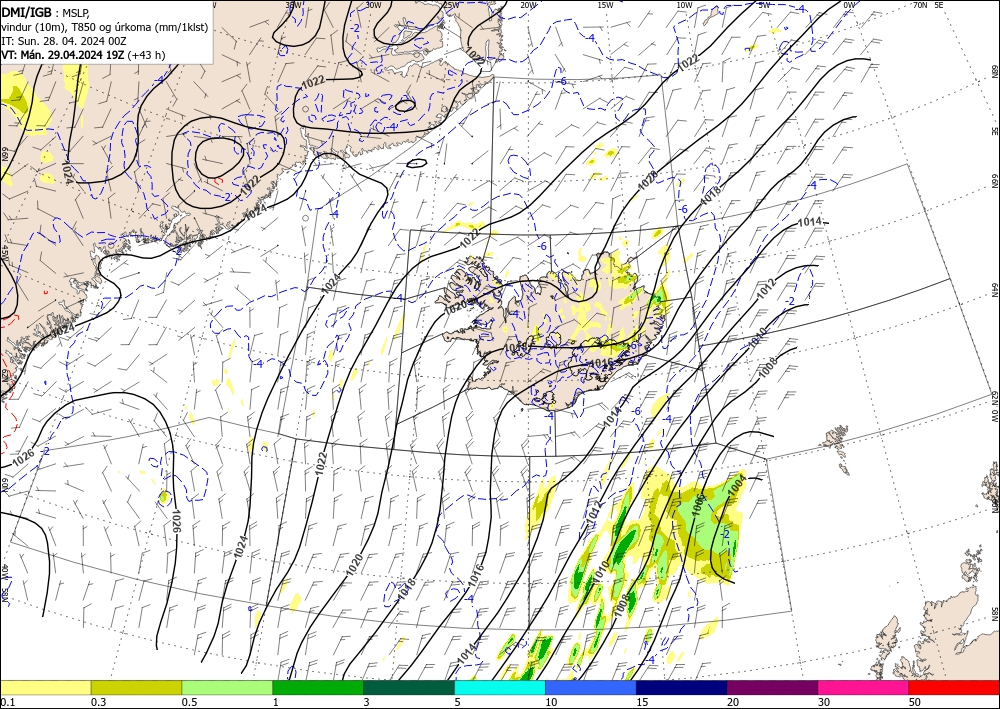The image size is (1000, 709).
Task: Click the light yellow 0.1–0.3 legend swatch
Action: 45,687
